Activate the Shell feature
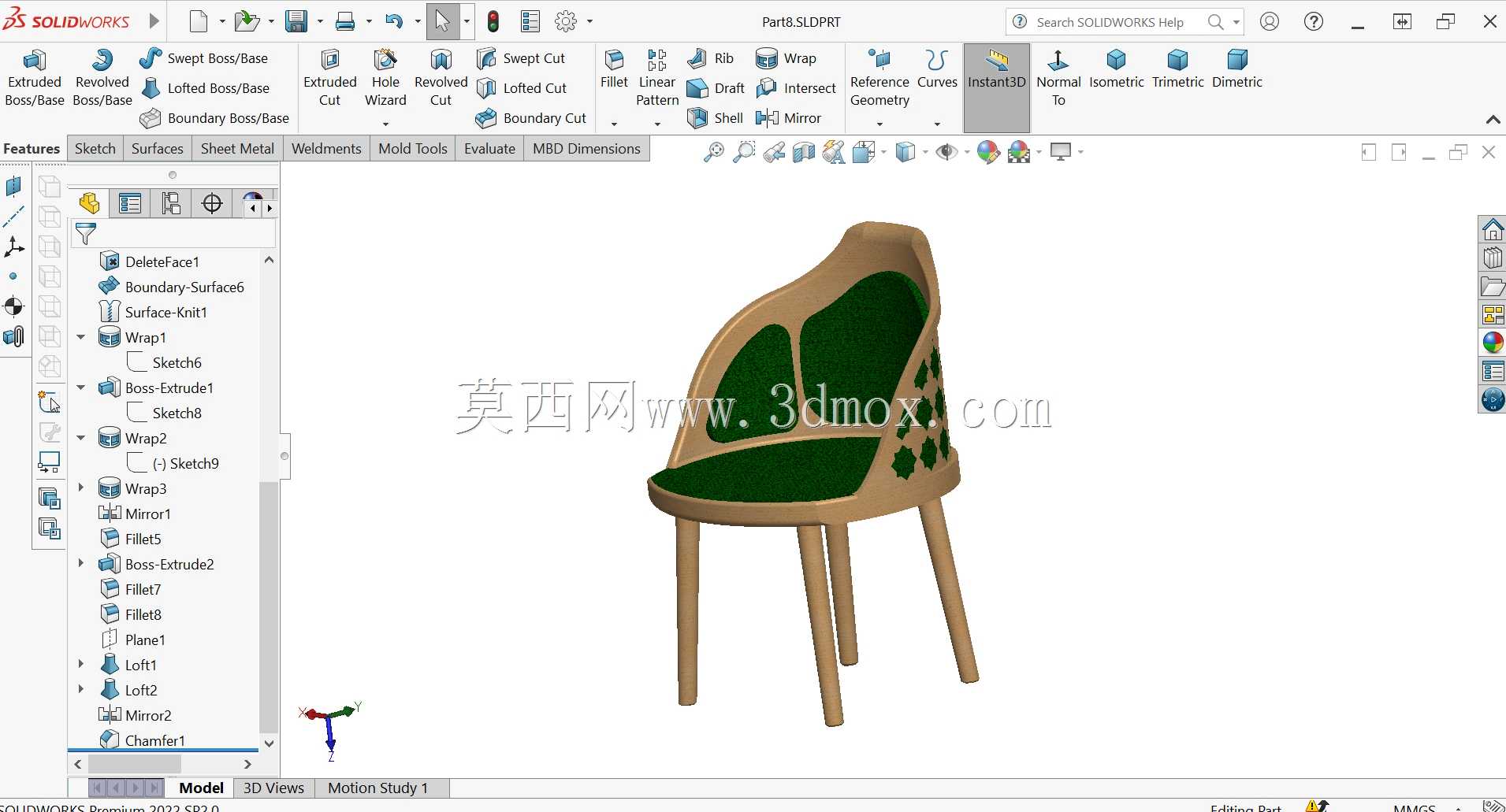Screen dimensions: 1506x812 [x=715, y=118]
